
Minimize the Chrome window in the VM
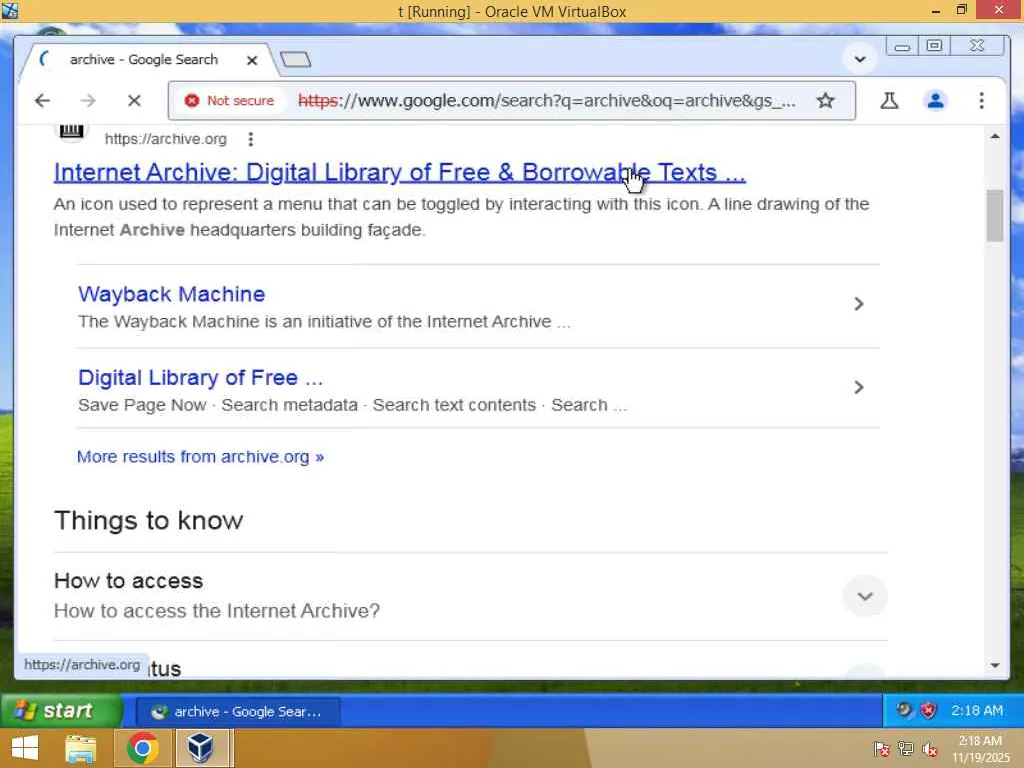[x=902, y=46]
